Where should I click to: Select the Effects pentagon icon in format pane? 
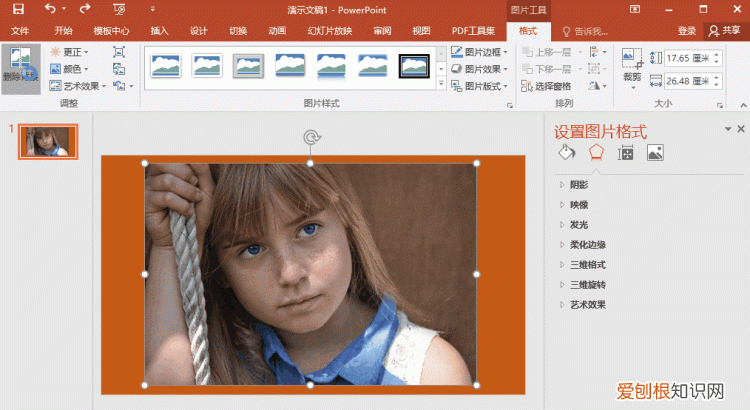pyautogui.click(x=596, y=153)
